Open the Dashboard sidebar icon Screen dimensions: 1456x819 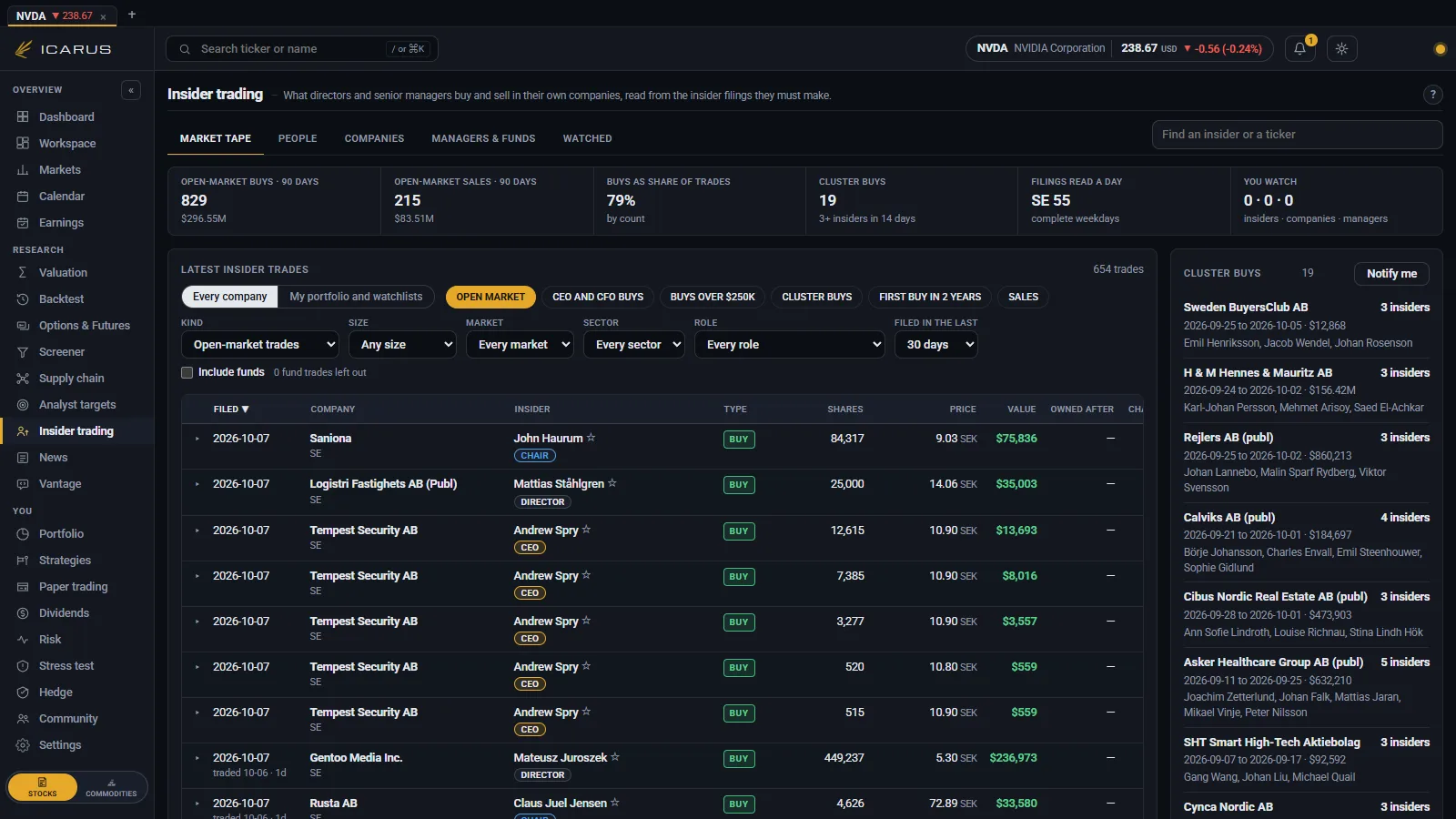coord(23,117)
